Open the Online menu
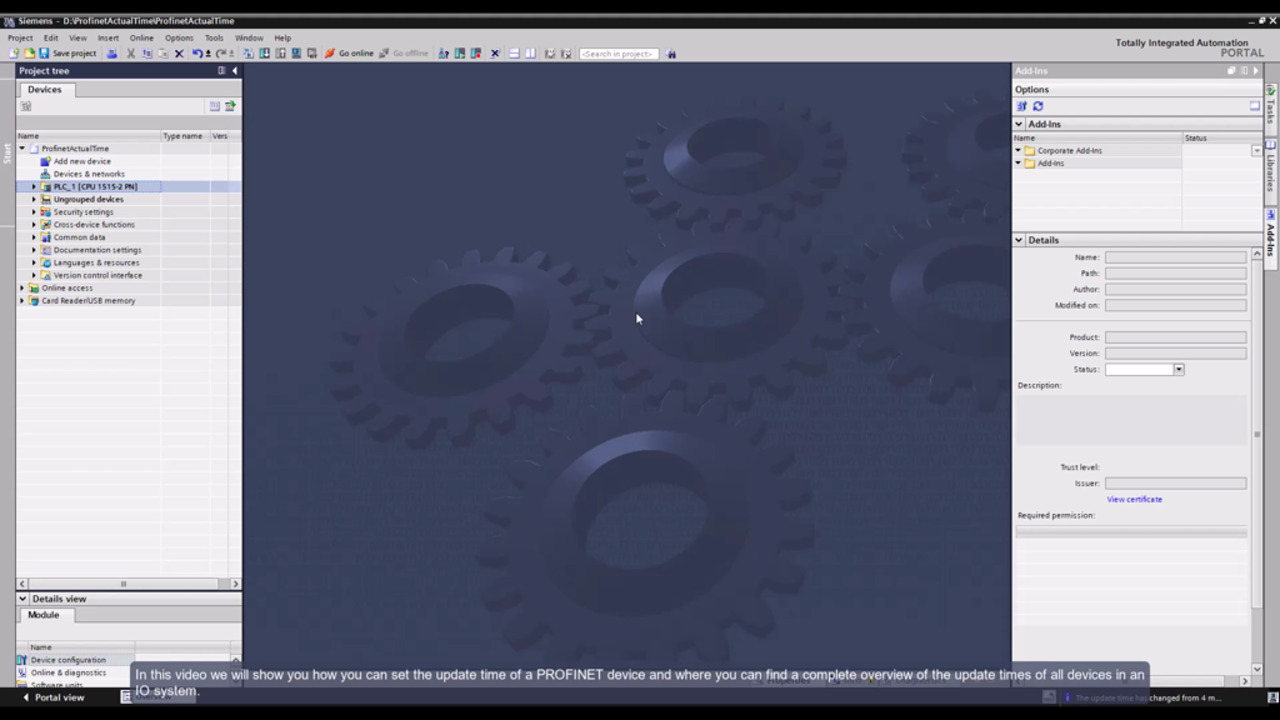Screen dimensions: 1280x720 141,38
